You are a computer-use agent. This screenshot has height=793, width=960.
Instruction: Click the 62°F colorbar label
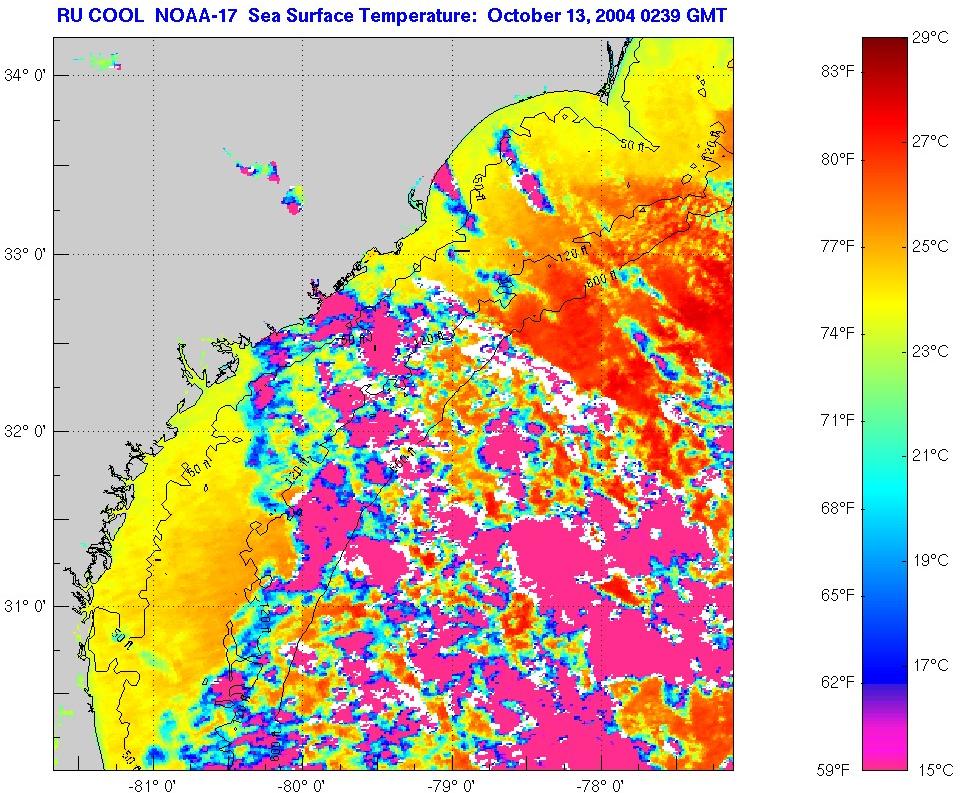837,682
